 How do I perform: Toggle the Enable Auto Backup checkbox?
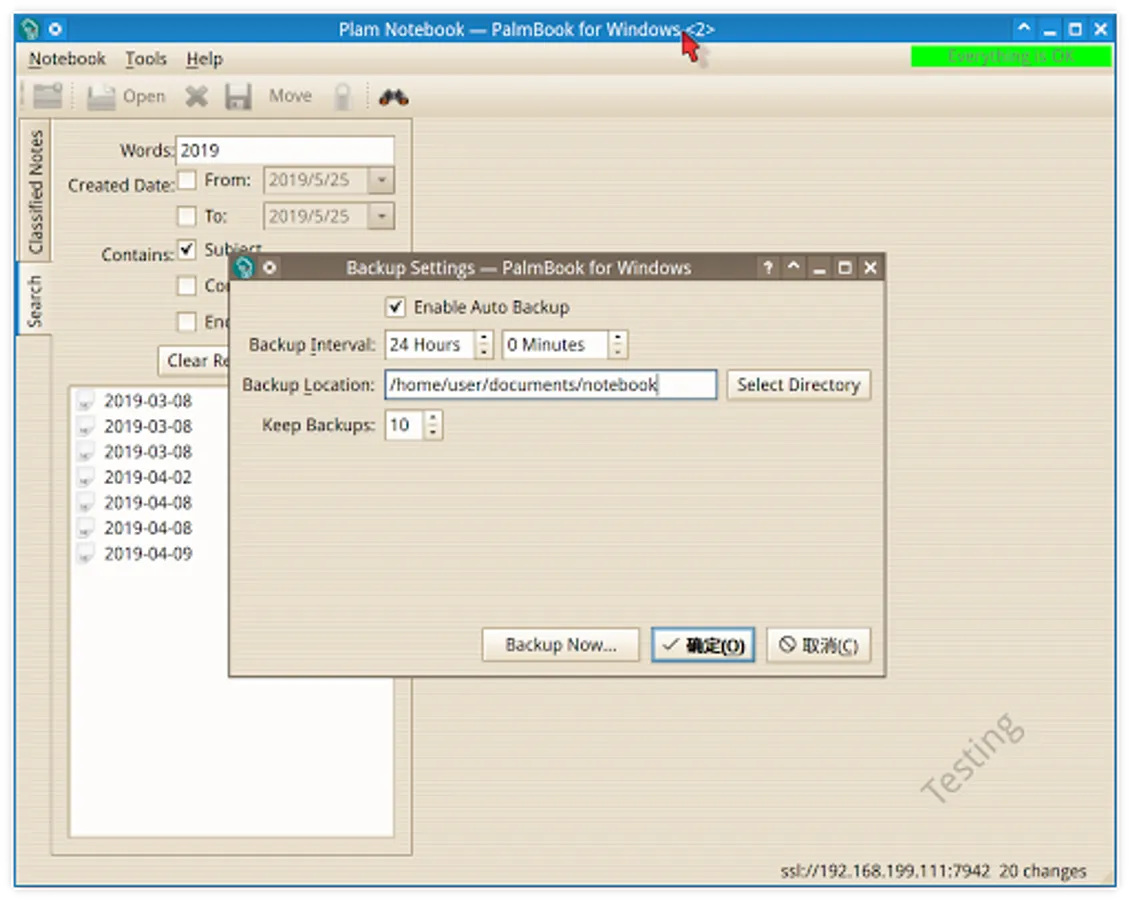point(395,307)
